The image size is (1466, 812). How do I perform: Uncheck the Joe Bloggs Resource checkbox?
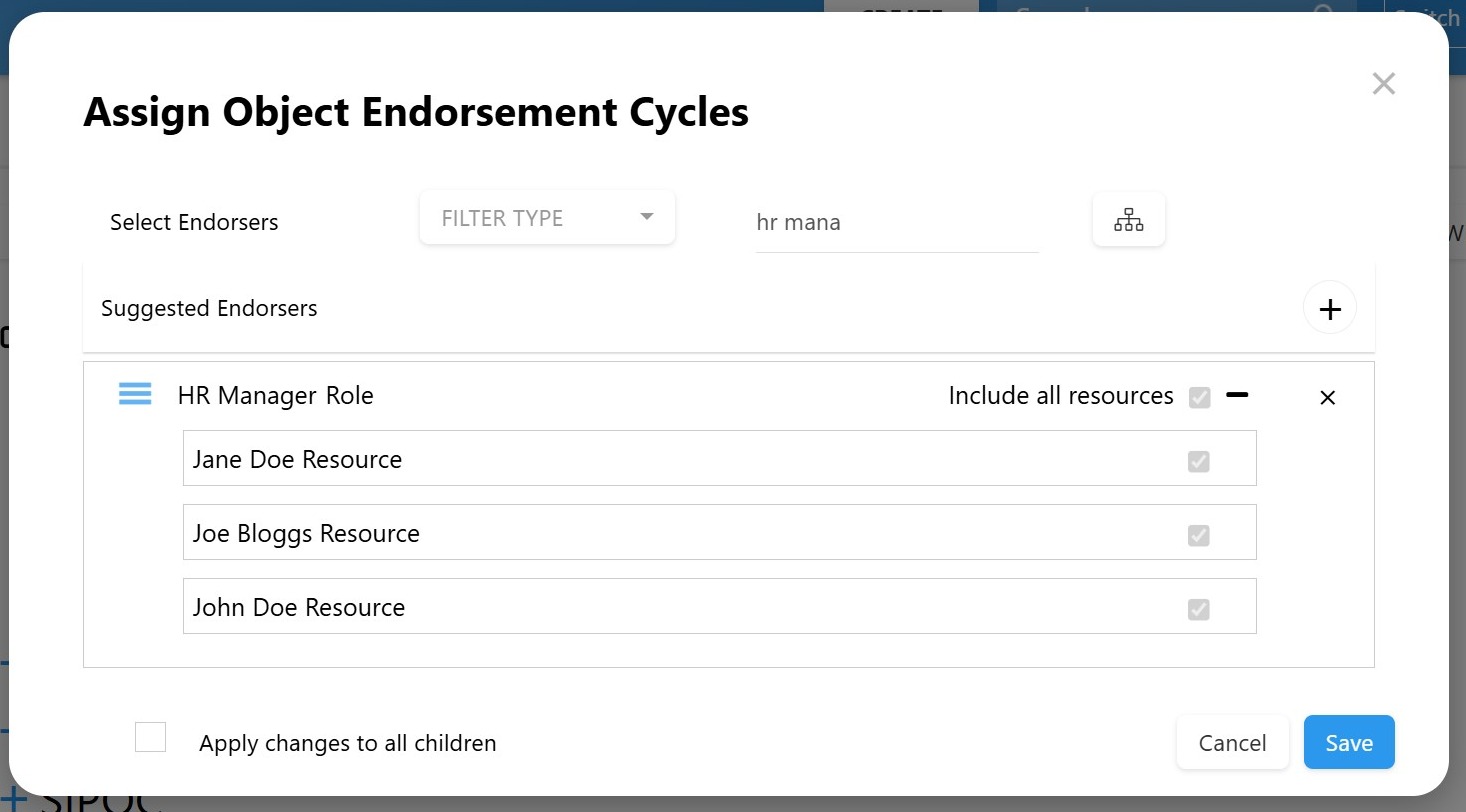[1198, 535]
